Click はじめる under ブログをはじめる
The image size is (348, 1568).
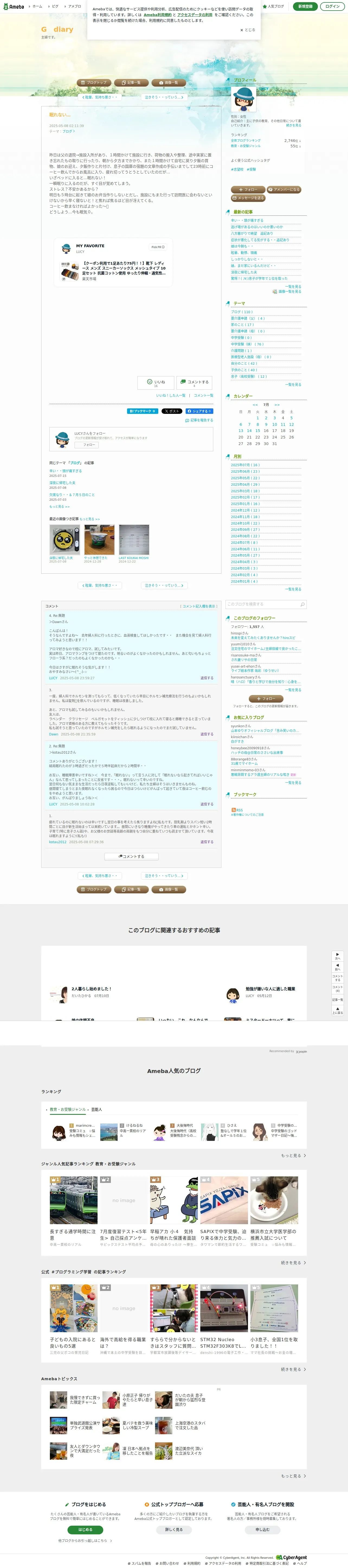(x=85, y=1530)
